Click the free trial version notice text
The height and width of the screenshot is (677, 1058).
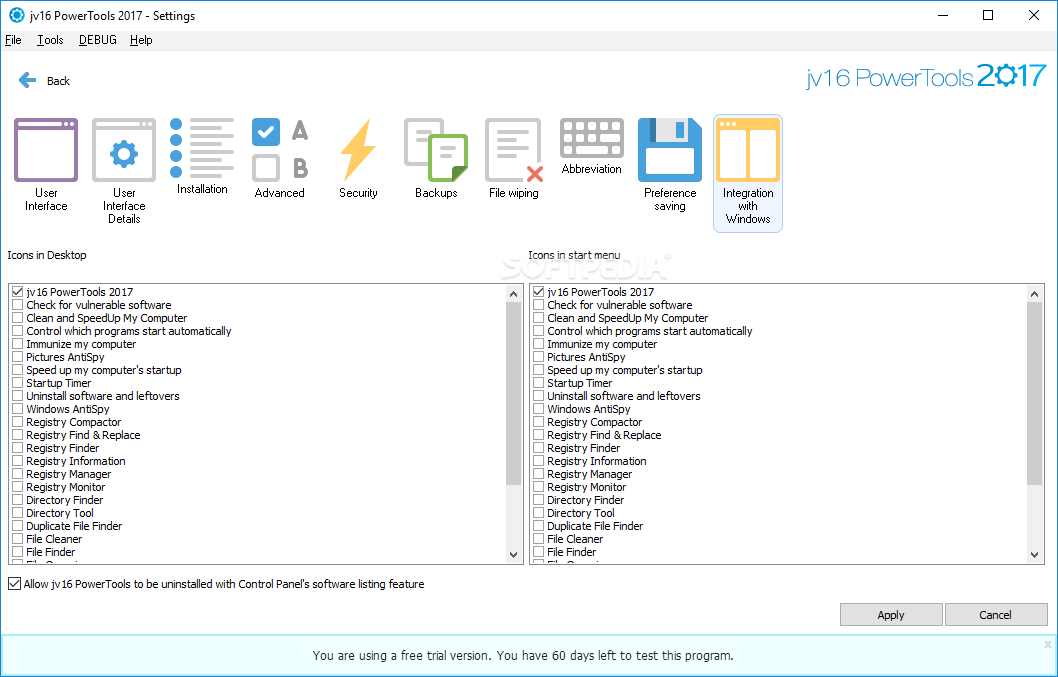(523, 655)
